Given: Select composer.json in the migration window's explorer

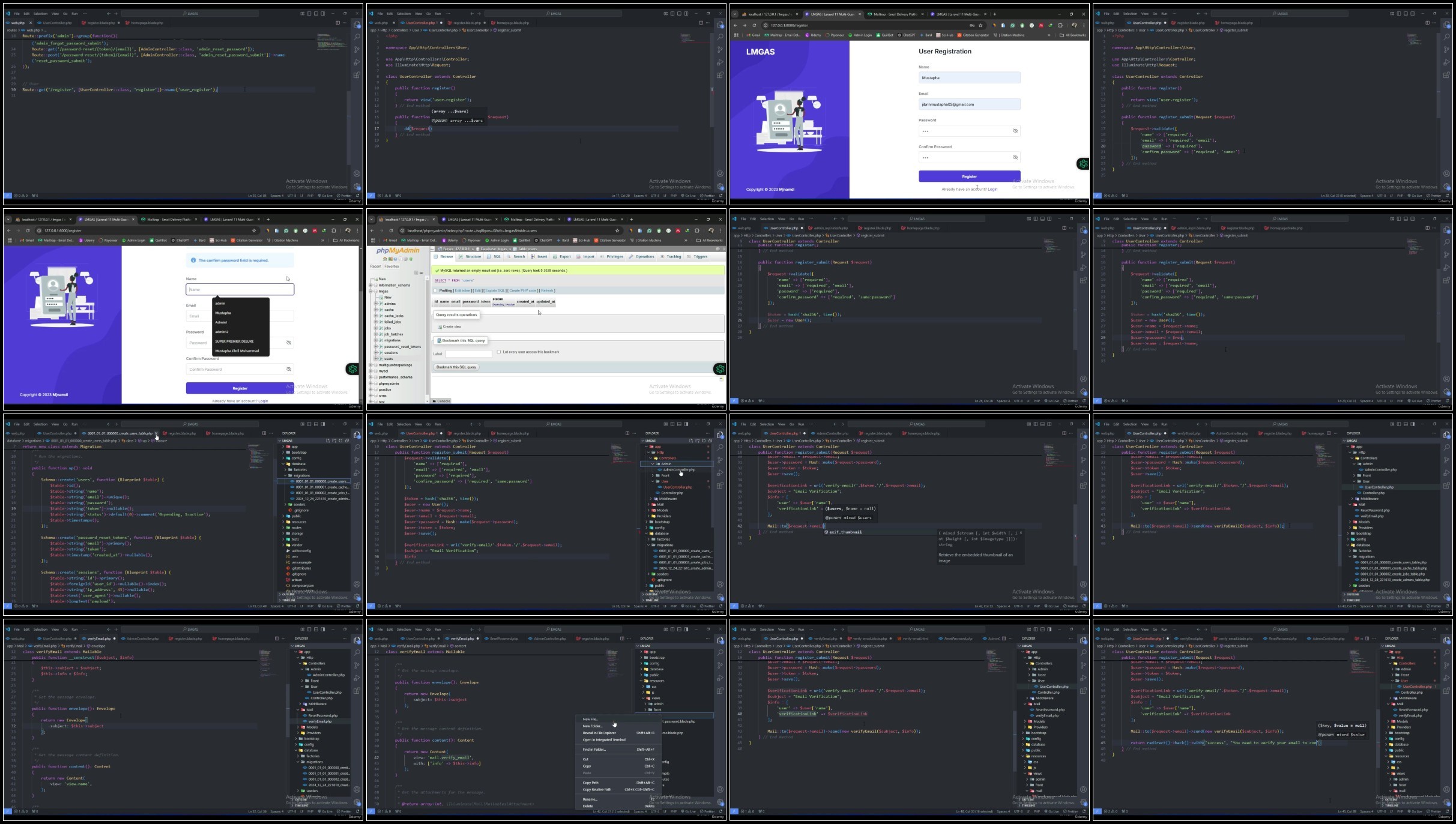Looking at the screenshot, I should (303, 586).
